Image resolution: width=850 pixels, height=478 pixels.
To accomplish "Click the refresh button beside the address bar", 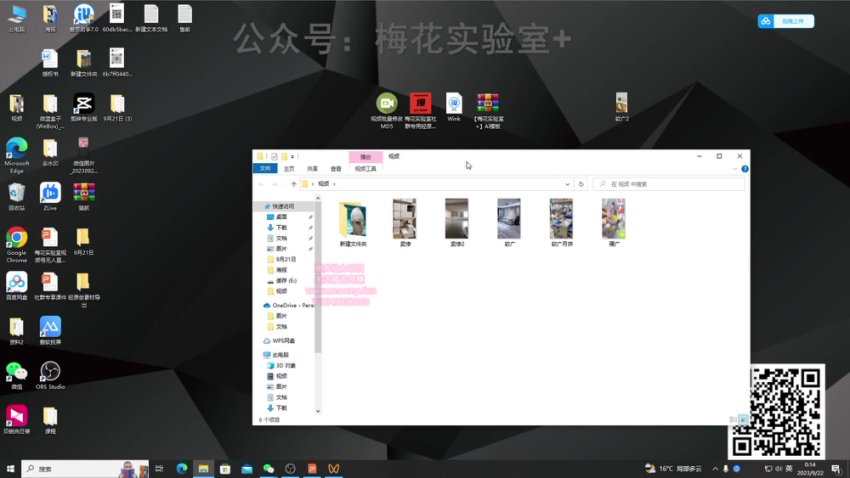I will point(581,184).
